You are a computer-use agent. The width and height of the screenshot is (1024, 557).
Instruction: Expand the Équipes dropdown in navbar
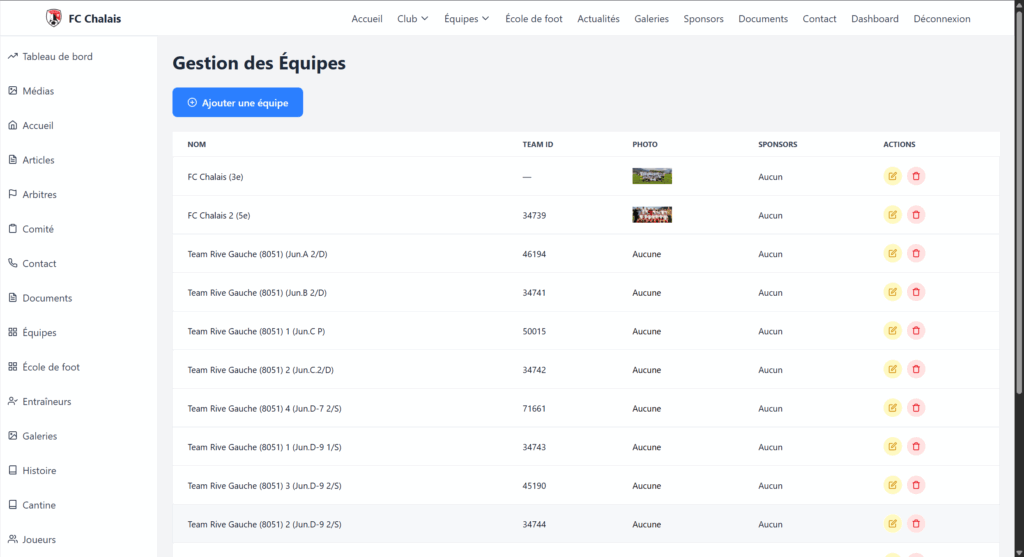[466, 18]
